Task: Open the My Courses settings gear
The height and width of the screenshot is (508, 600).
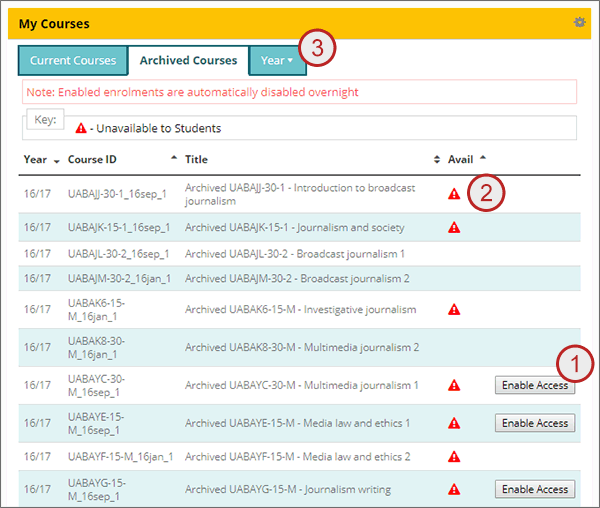Action: [x=579, y=22]
